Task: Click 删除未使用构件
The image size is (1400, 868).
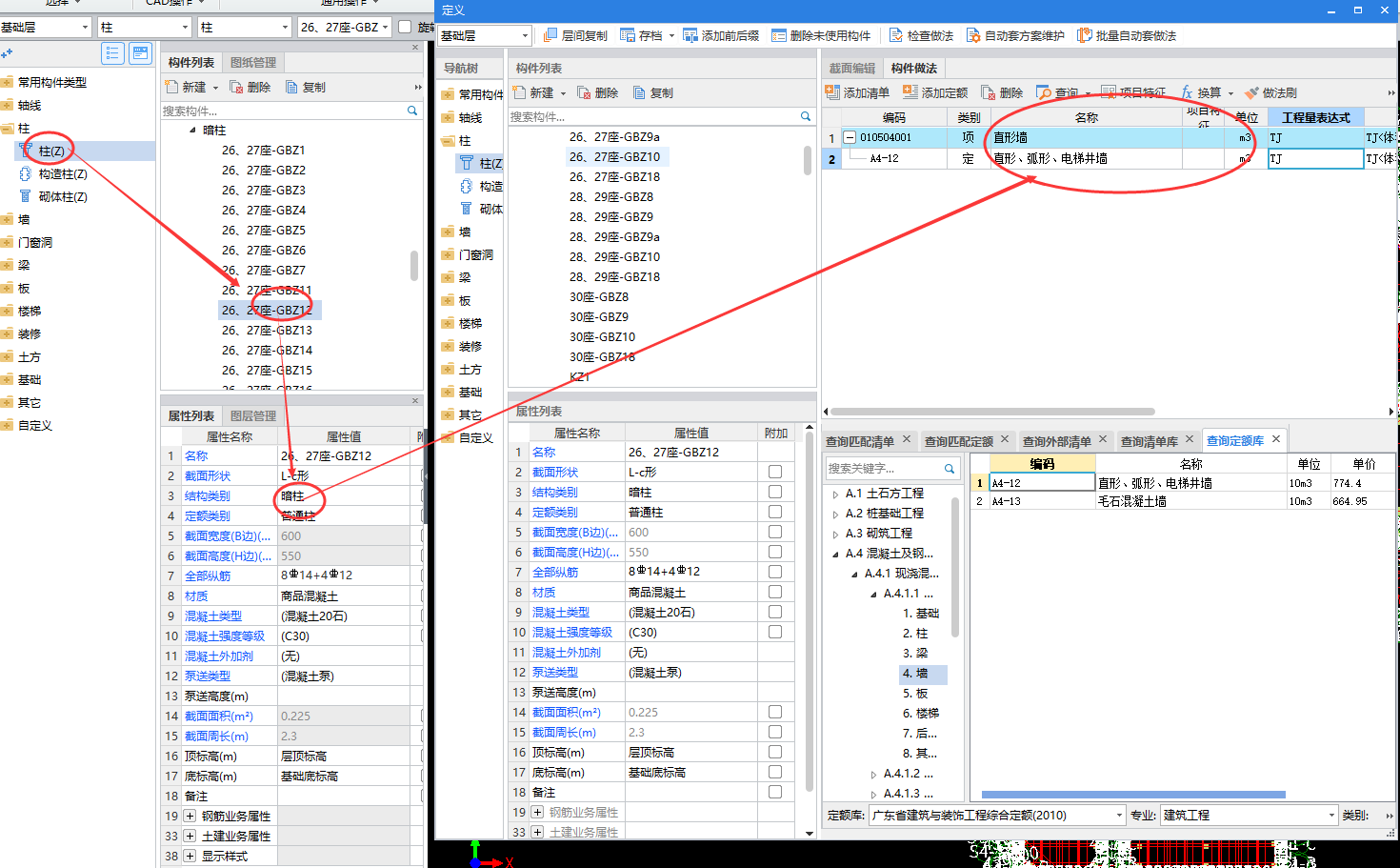Action: coord(821,35)
